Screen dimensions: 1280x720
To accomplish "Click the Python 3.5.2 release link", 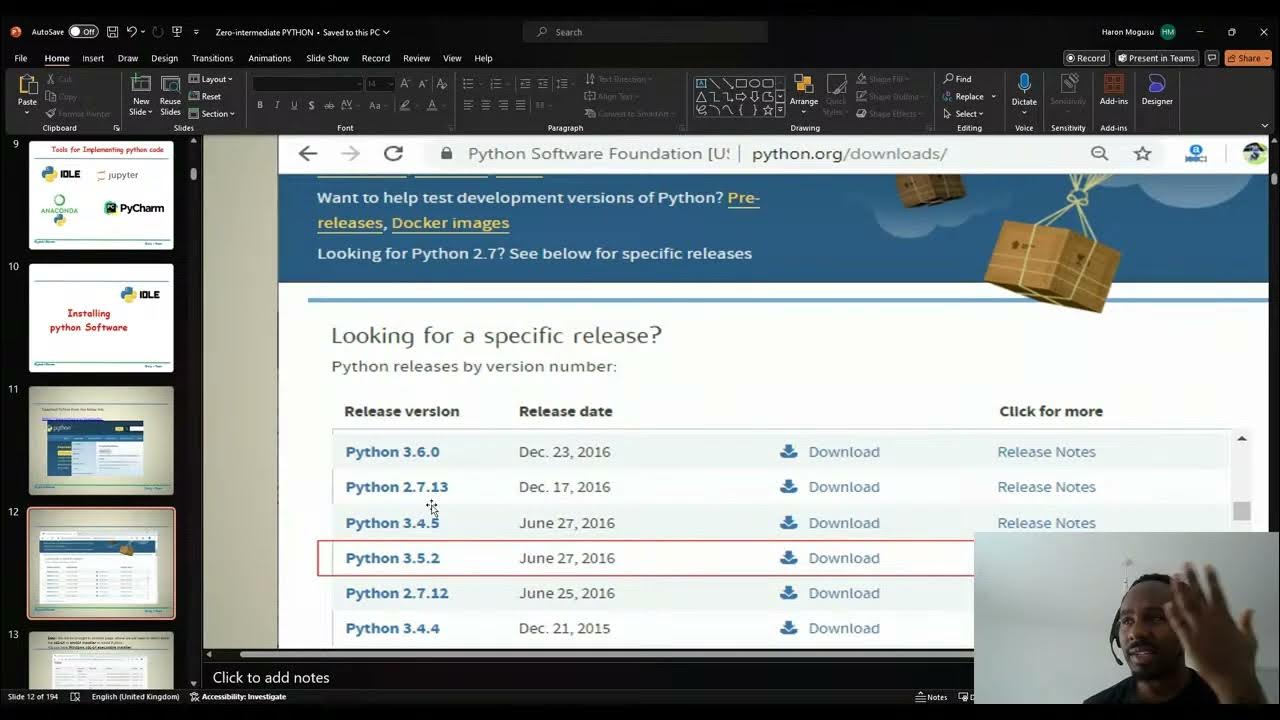I will [x=392, y=558].
